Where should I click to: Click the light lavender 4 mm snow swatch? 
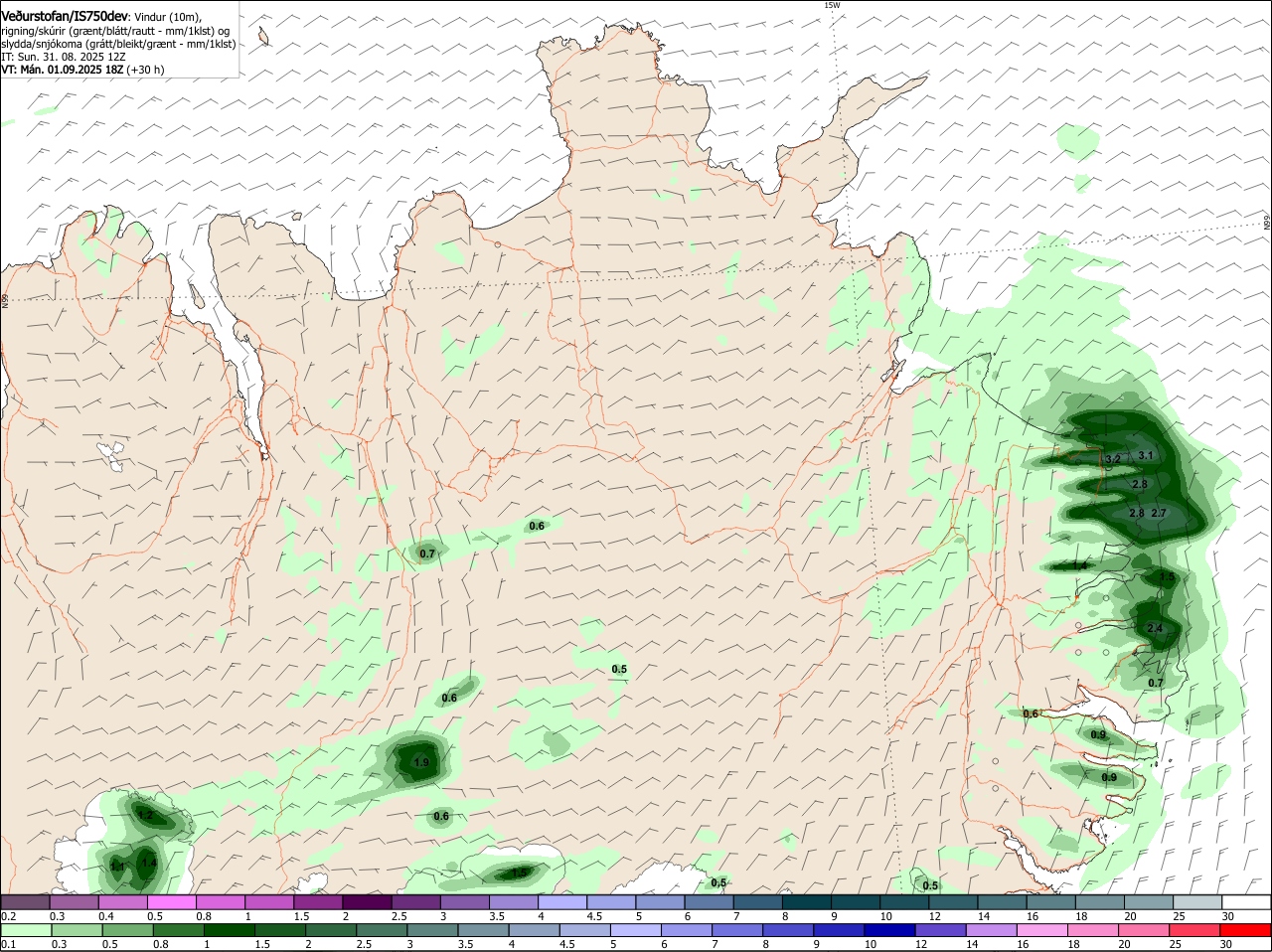point(562,901)
